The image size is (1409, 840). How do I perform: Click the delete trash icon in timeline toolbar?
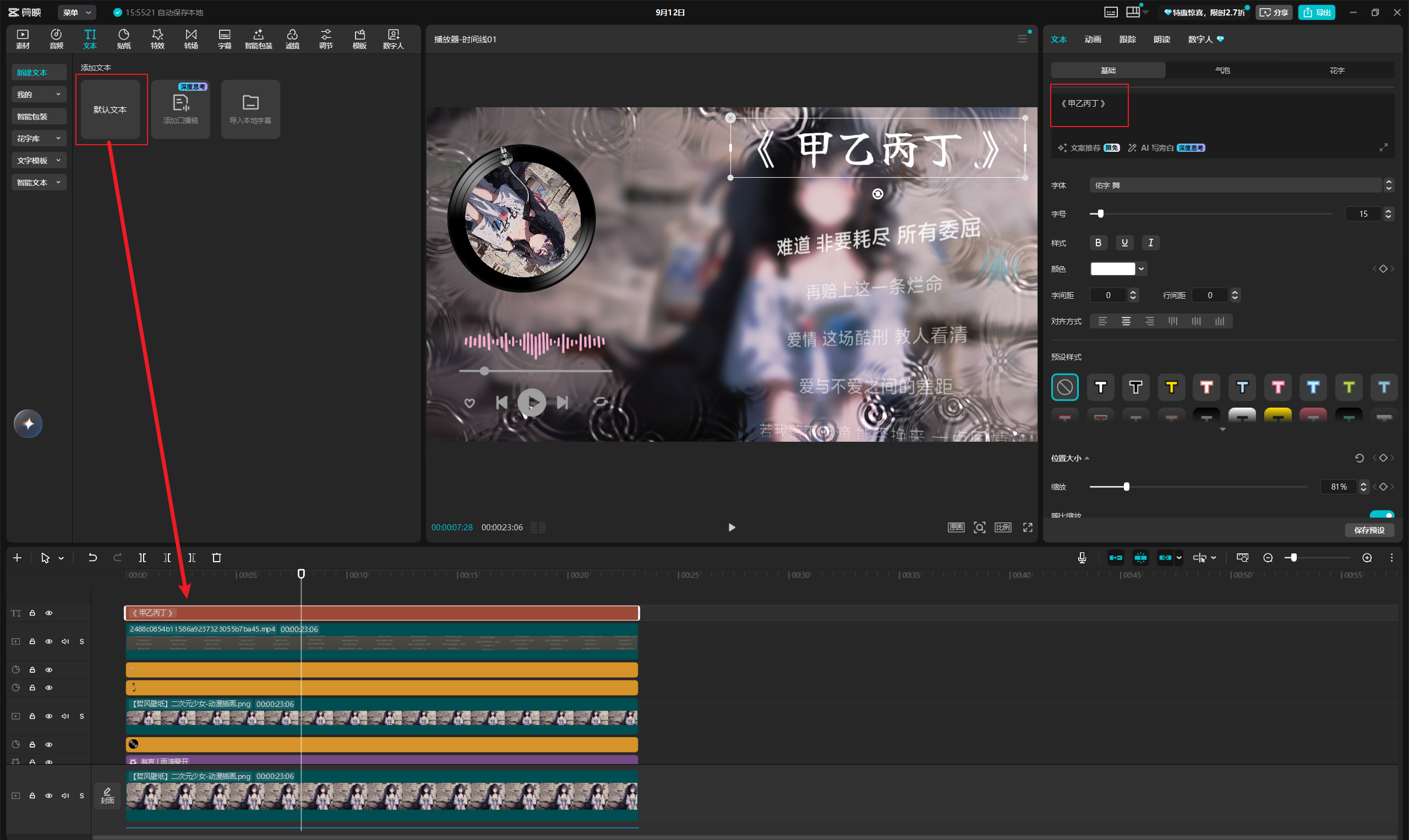[x=216, y=558]
